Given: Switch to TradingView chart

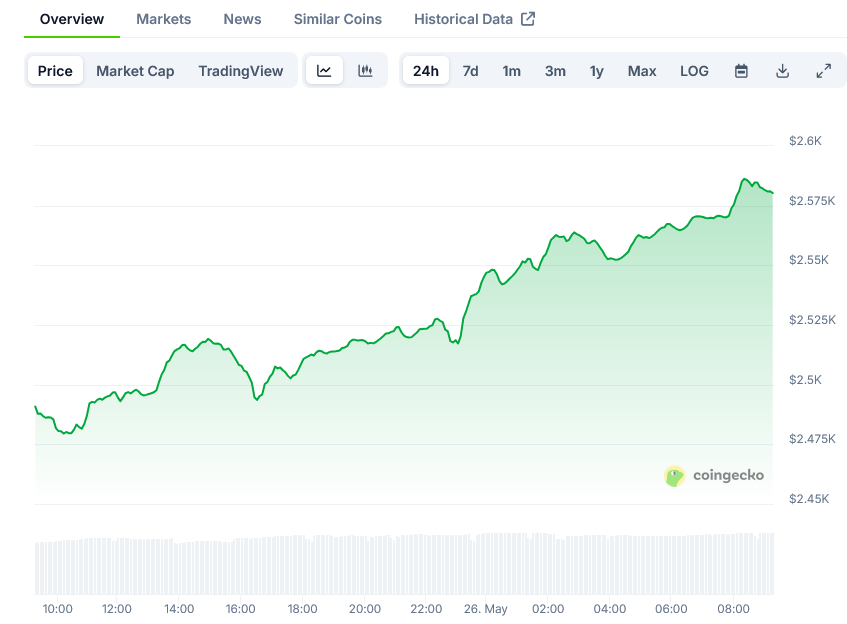Looking at the screenshot, I should click(240, 71).
